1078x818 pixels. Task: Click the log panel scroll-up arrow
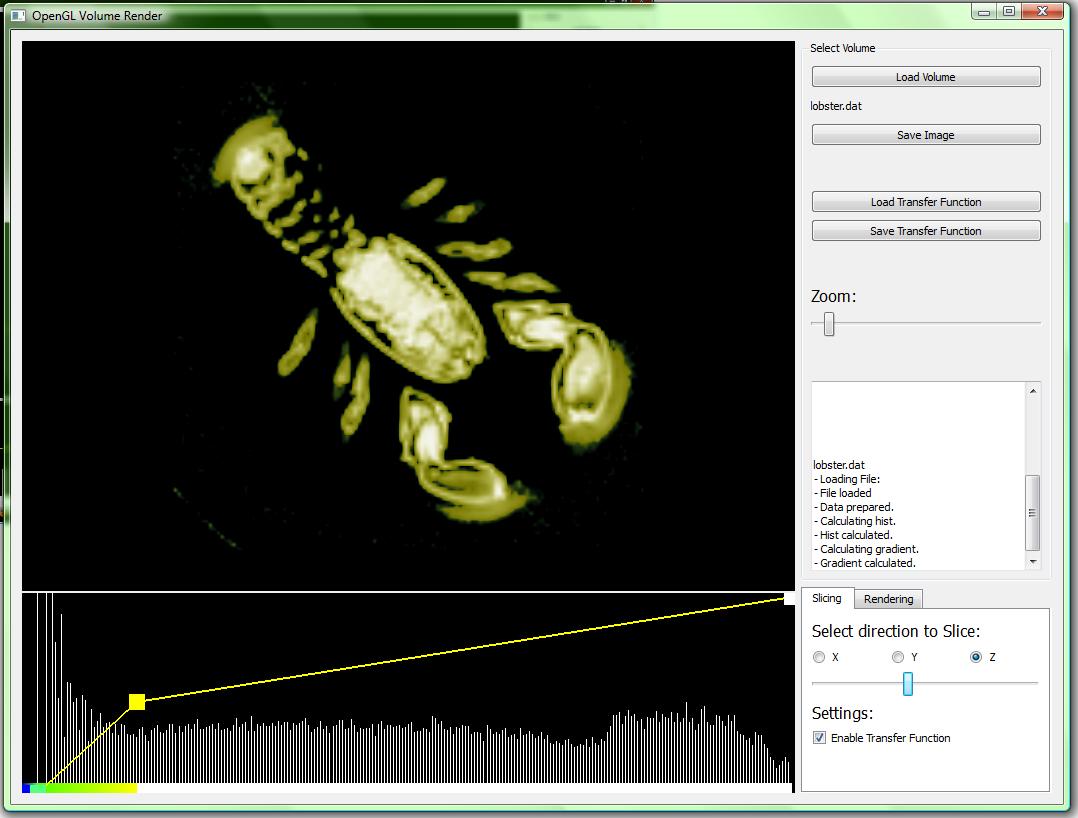click(x=1033, y=391)
